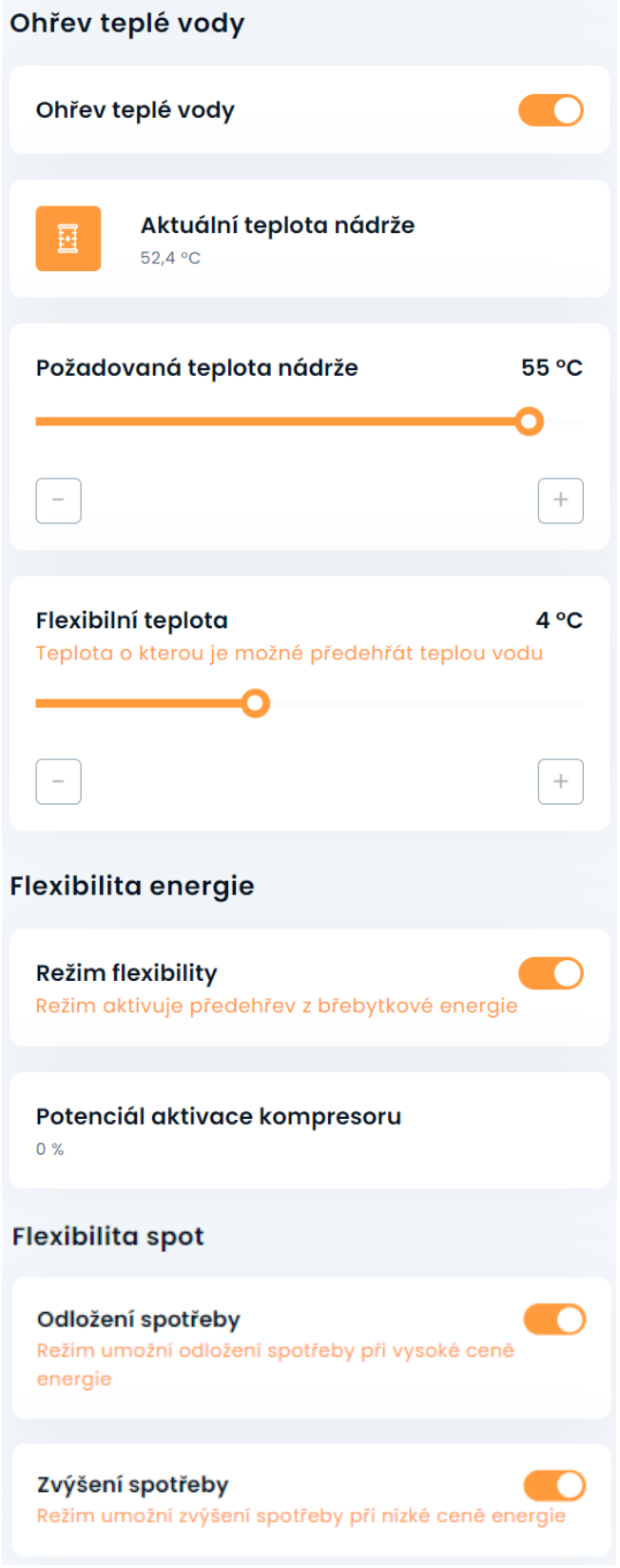Select the 55 °C target temperature value

[552, 368]
